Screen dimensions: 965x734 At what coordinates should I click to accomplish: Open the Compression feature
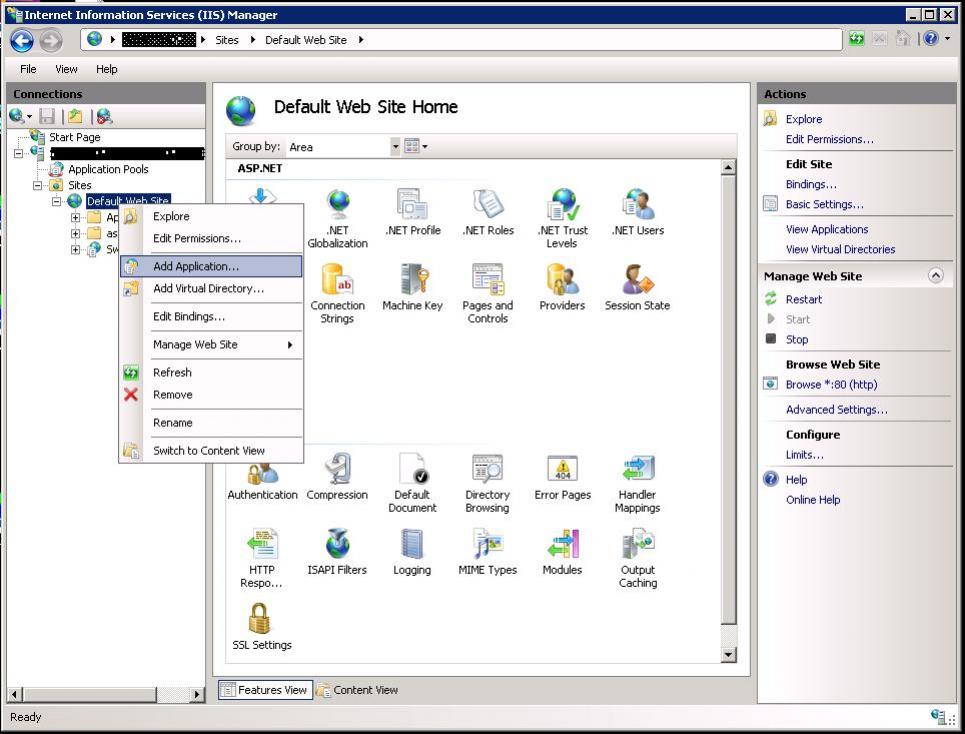(337, 477)
